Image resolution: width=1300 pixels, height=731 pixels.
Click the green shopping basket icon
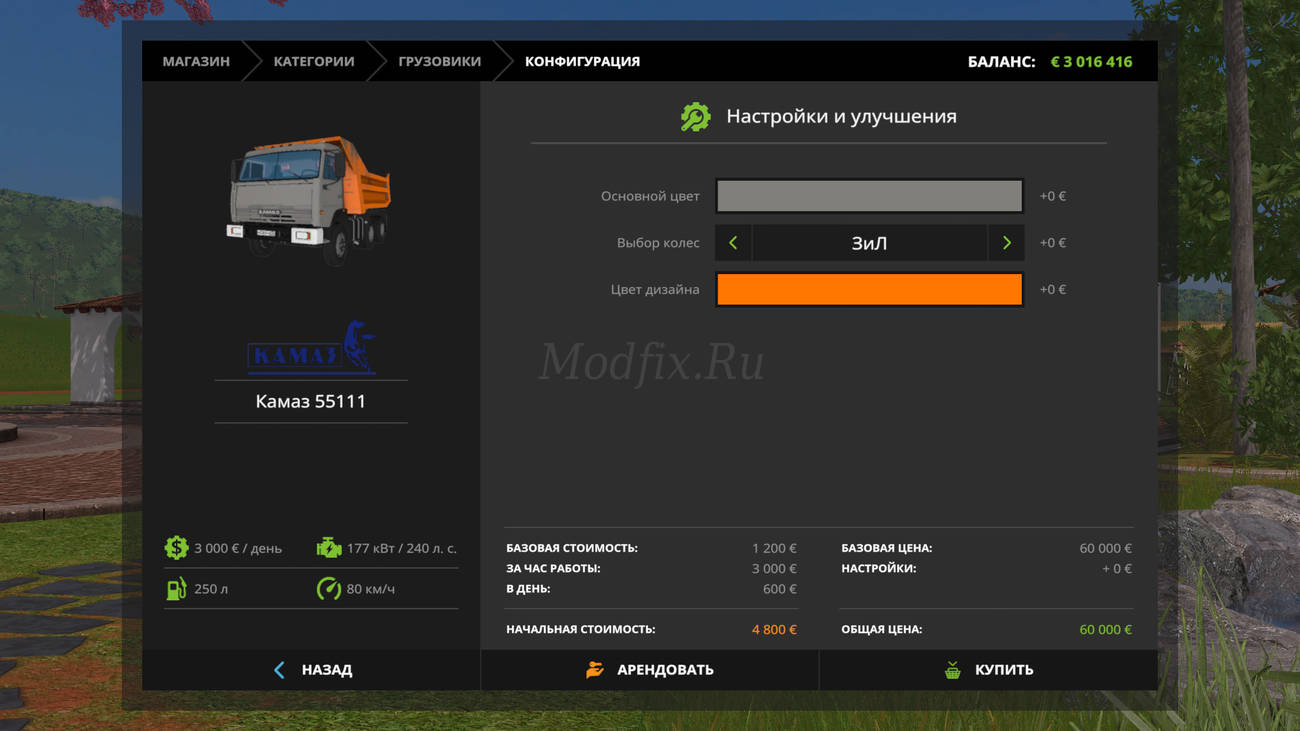[952, 670]
